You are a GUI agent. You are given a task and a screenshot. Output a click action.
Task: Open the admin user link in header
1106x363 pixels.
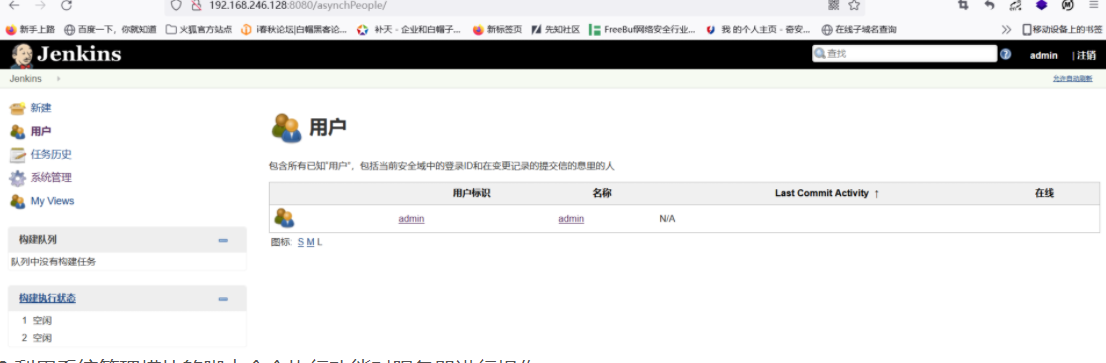1043,55
